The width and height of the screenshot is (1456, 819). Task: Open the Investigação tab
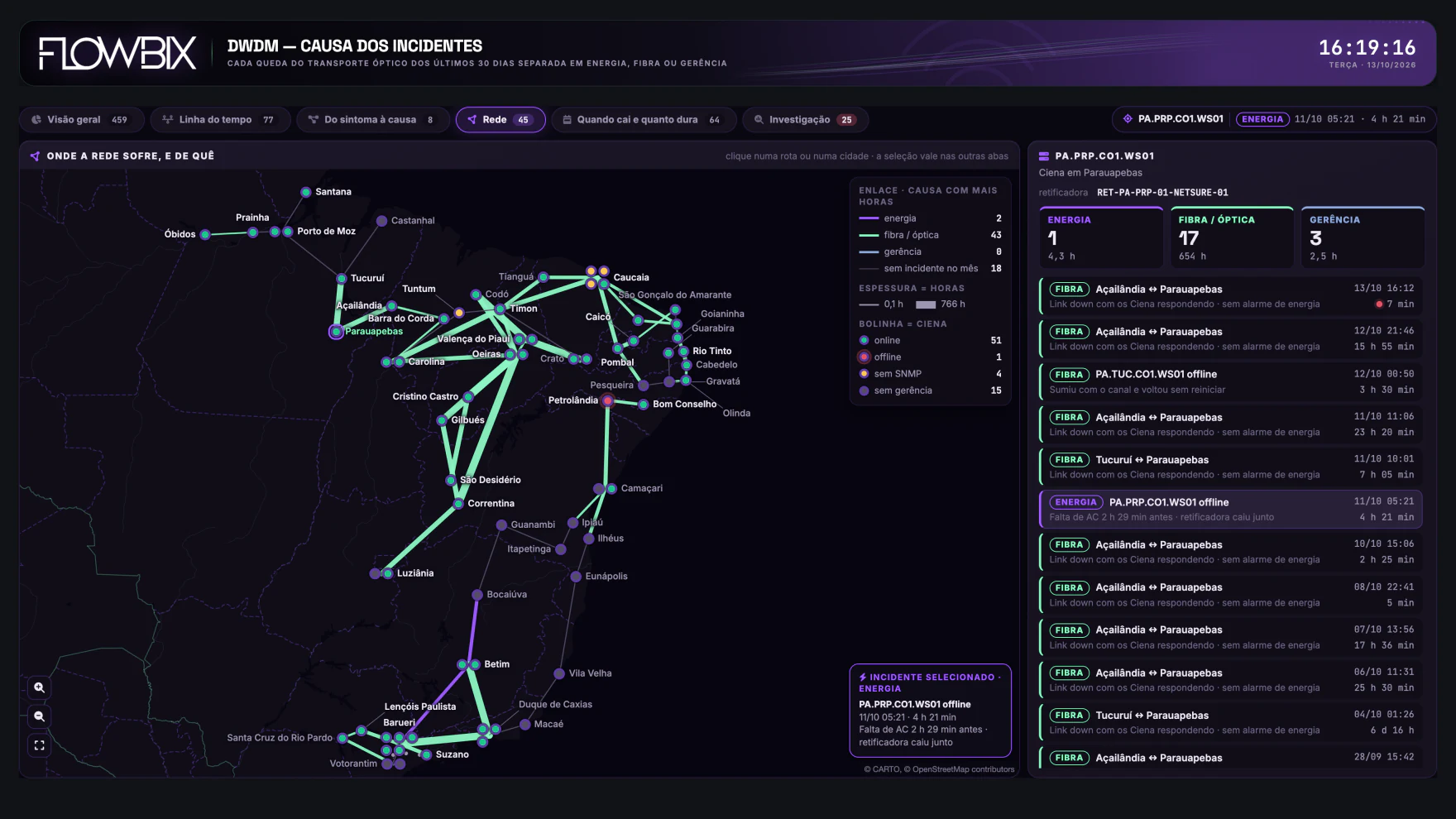click(x=805, y=120)
